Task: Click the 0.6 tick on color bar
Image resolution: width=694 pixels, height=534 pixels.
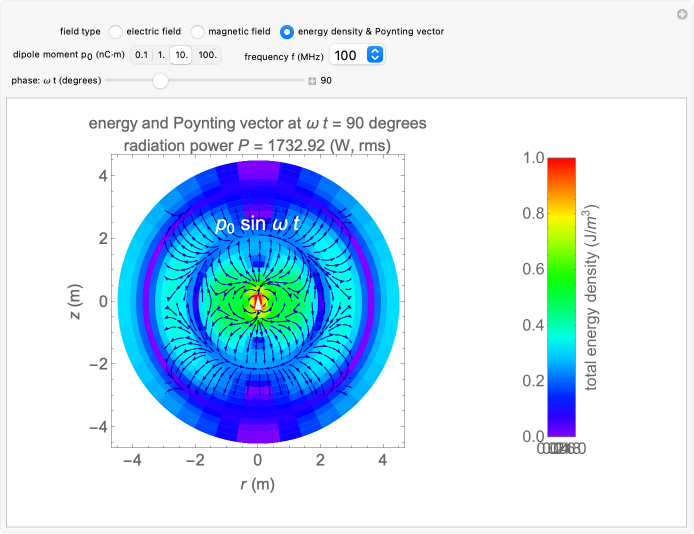Action: 533,269
